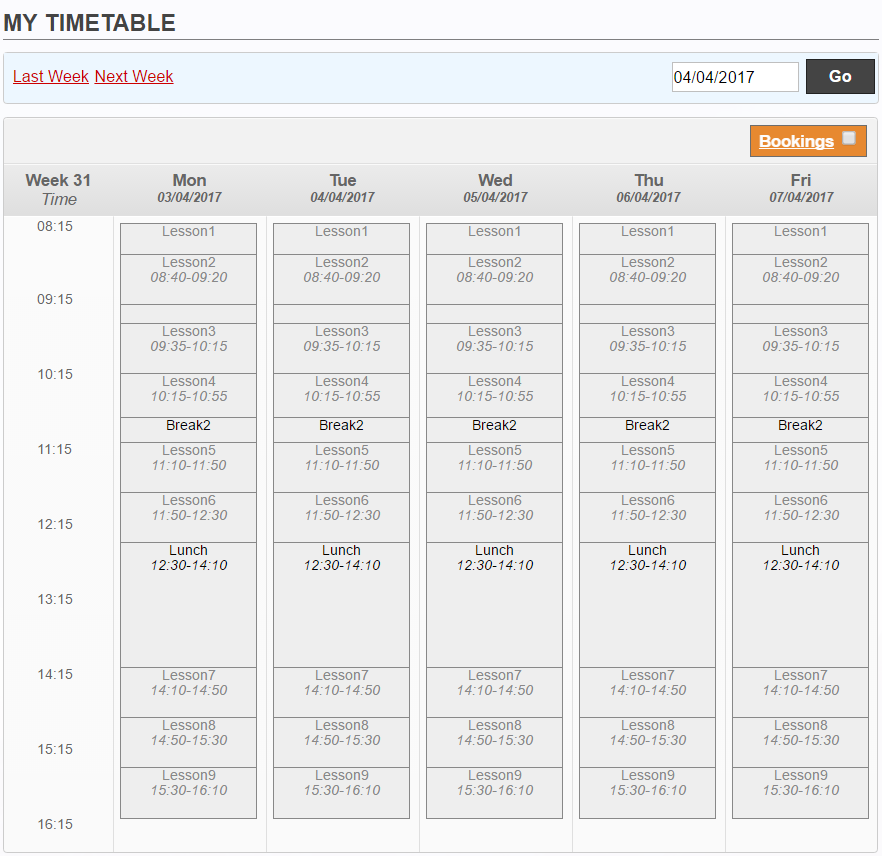882x856 pixels.
Task: Click the 13:15 time label
Action: 55,599
